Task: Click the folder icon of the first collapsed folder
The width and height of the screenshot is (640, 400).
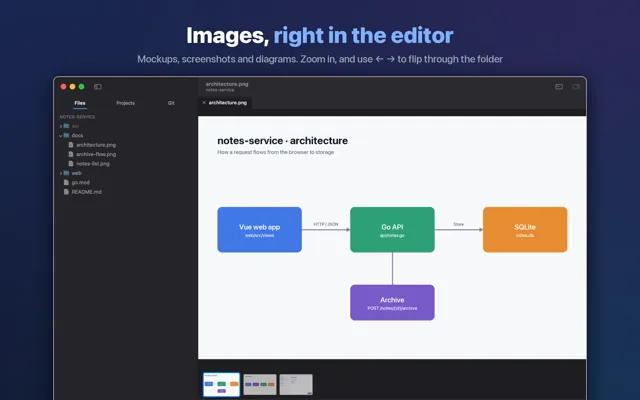Action: click(x=66, y=126)
